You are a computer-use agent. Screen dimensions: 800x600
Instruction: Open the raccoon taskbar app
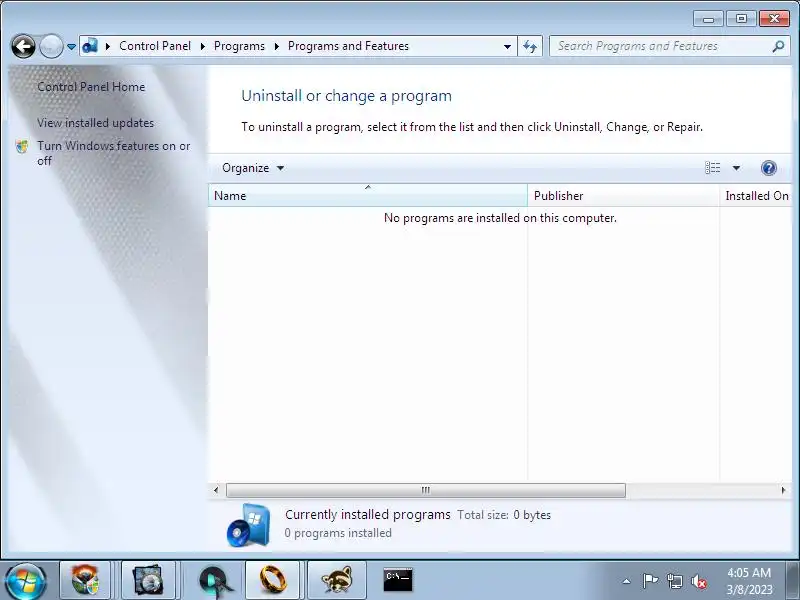coord(337,580)
